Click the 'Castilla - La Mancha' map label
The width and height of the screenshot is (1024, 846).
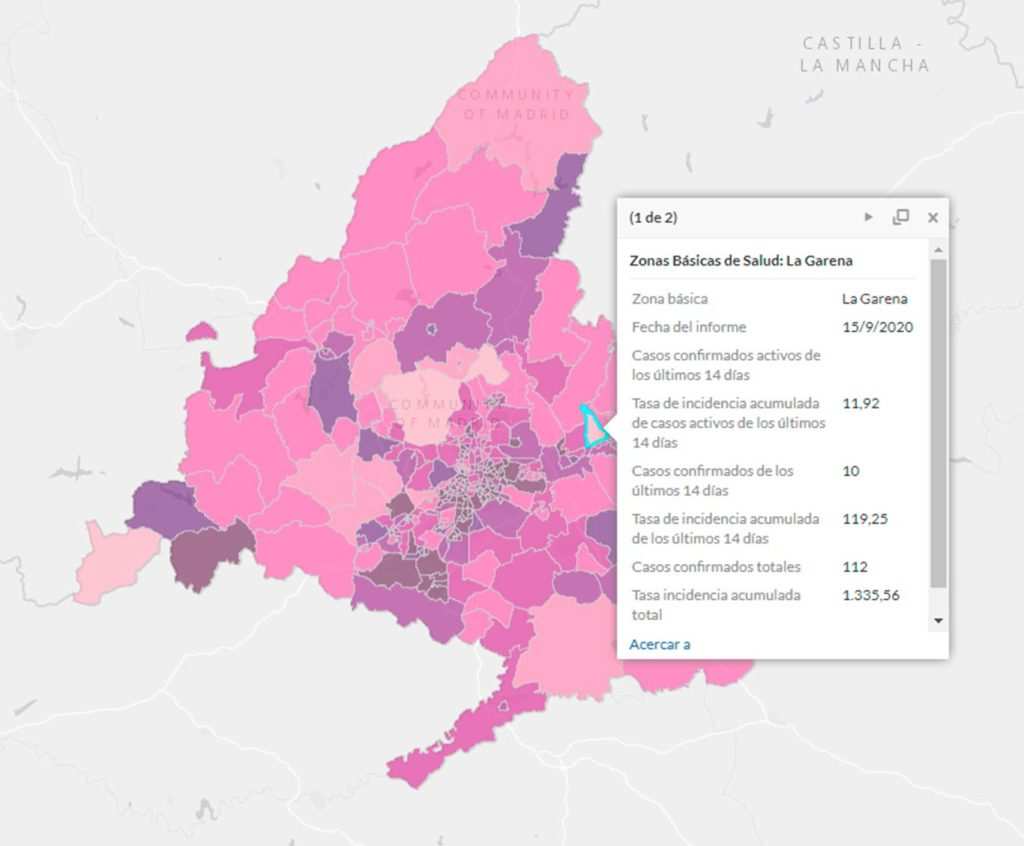tap(865, 54)
